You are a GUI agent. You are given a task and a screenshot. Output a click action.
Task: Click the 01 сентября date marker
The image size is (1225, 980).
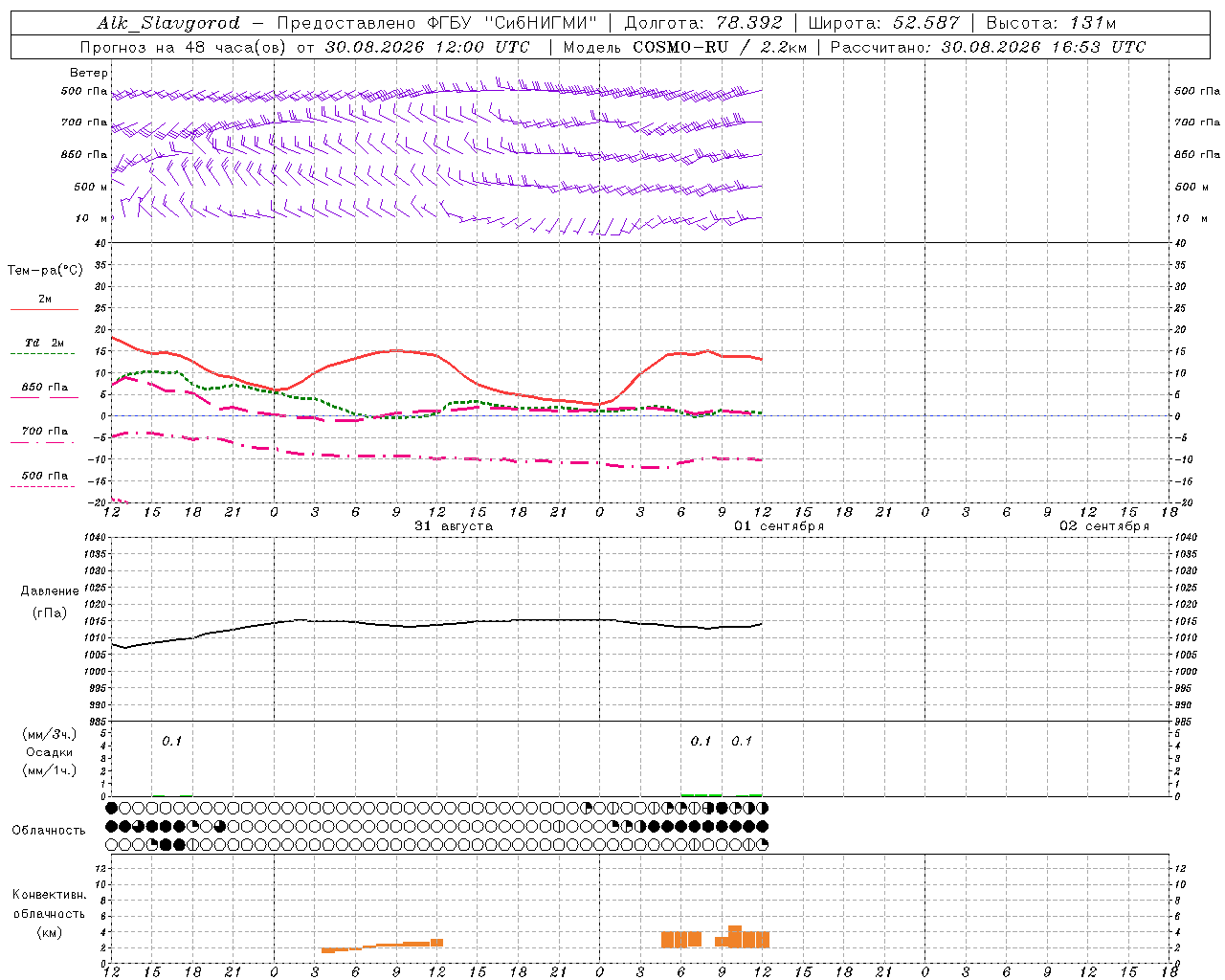click(x=779, y=525)
